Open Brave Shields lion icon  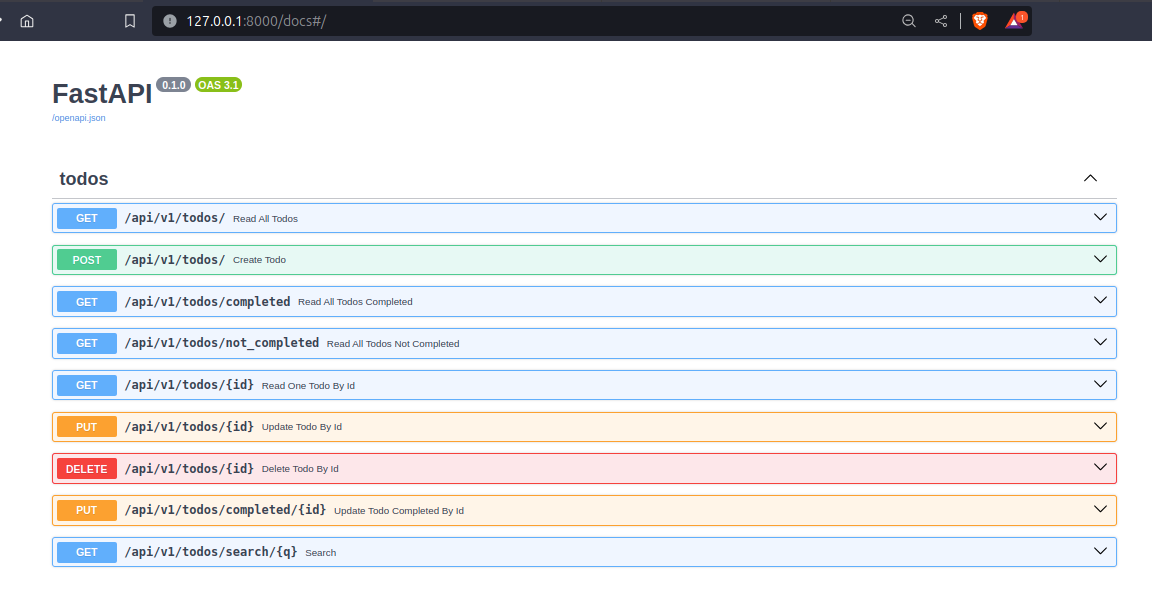point(979,21)
